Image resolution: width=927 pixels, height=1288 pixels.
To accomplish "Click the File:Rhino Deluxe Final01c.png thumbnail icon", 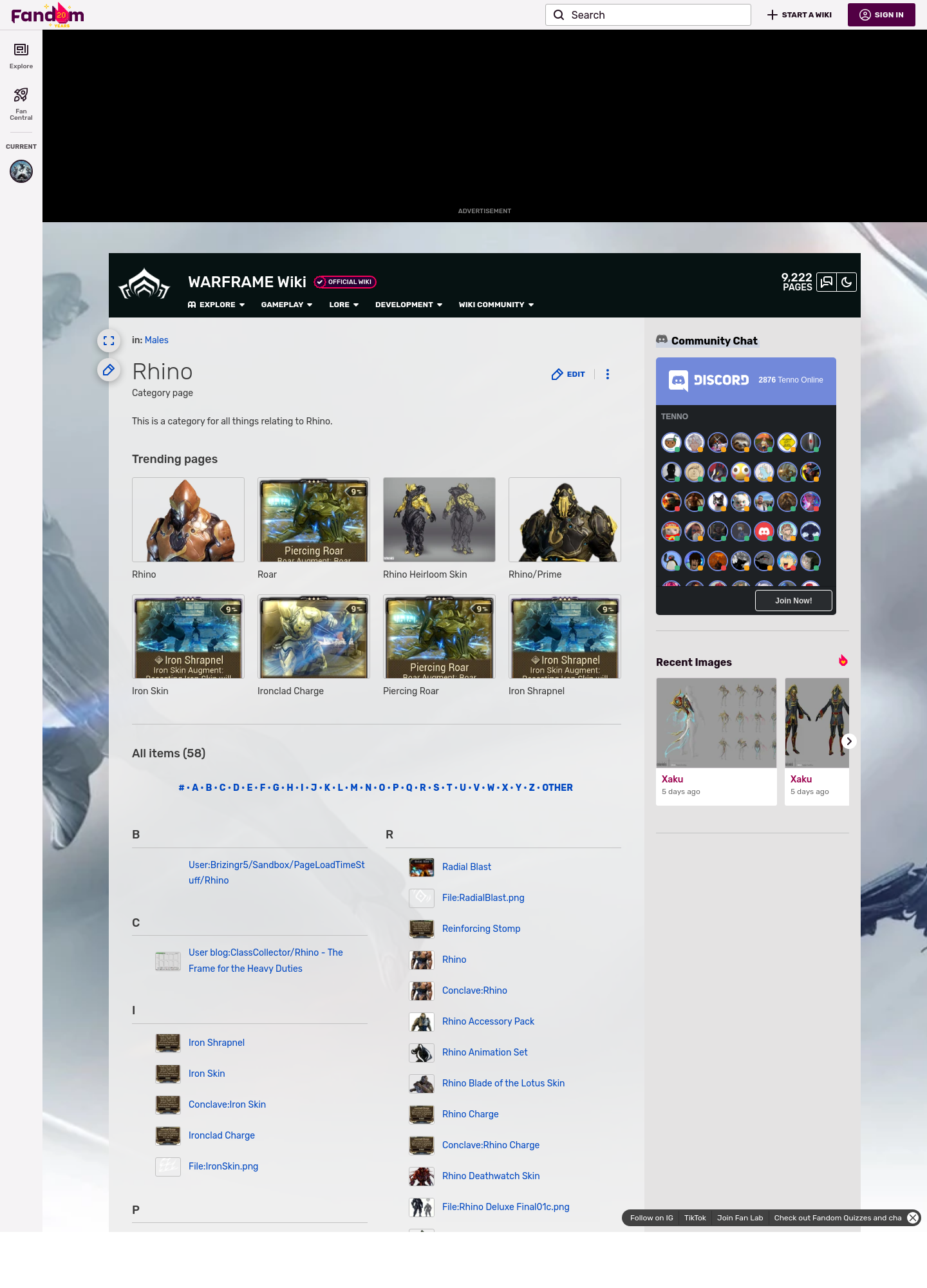I will [422, 1207].
